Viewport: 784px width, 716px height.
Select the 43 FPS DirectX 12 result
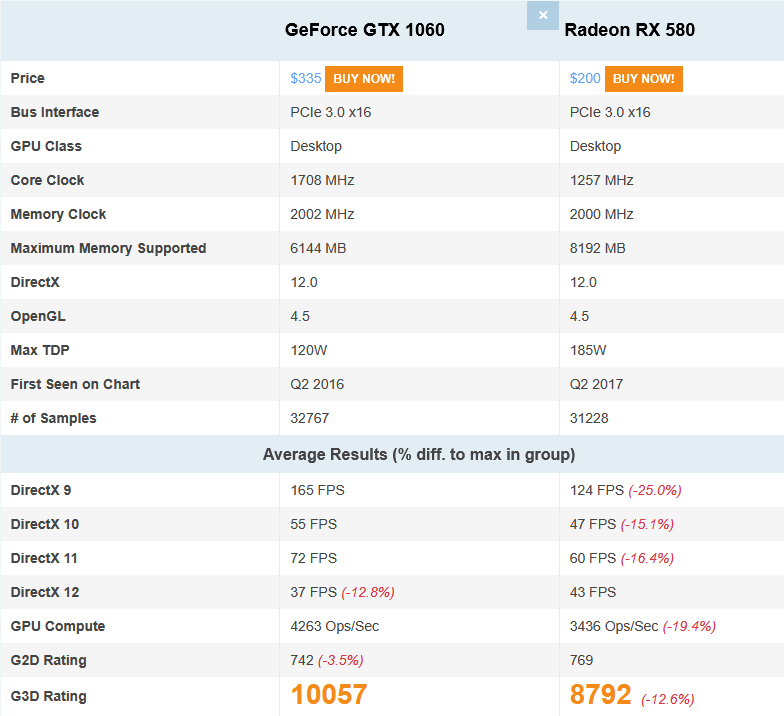coord(593,592)
